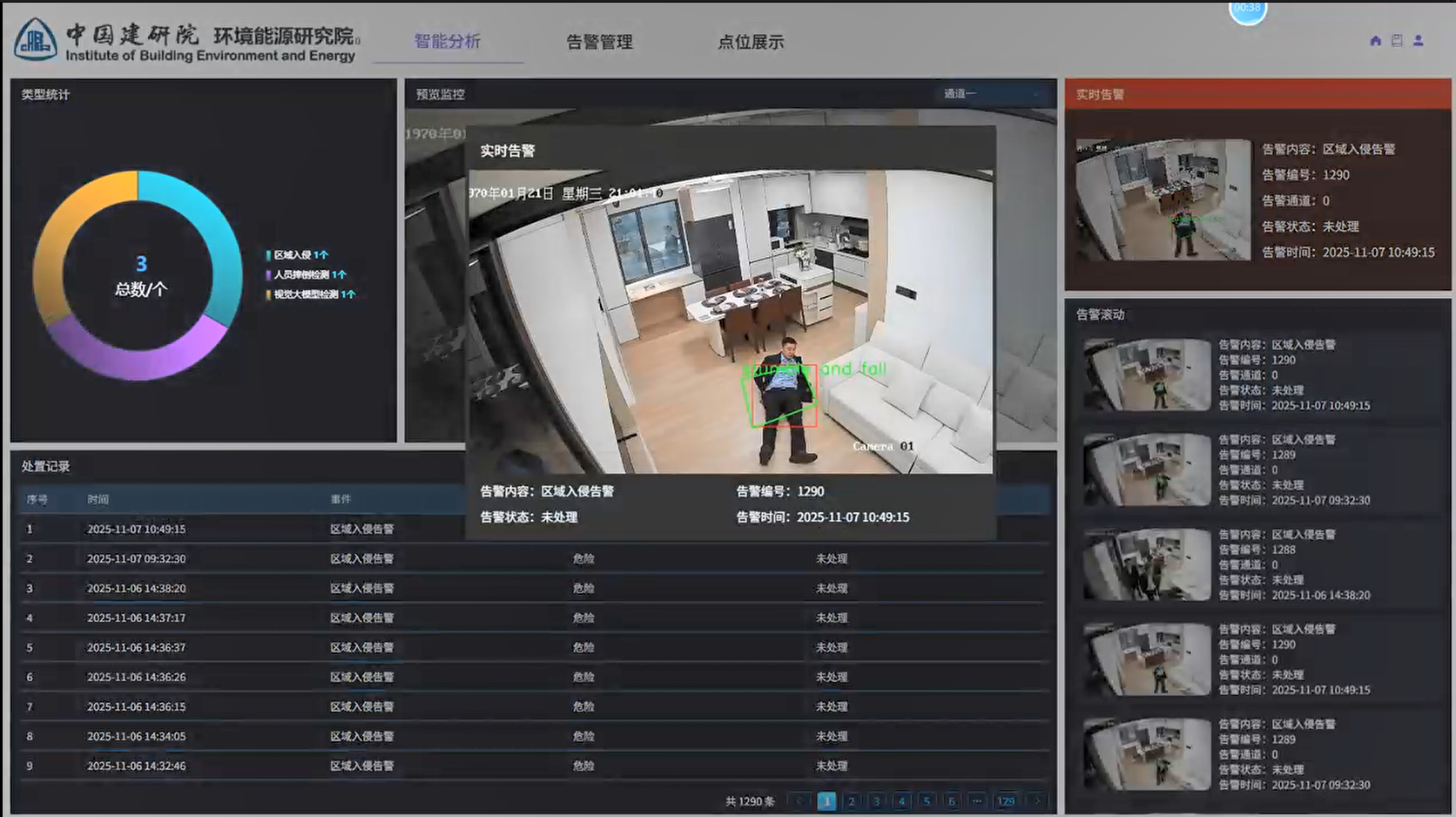The image size is (1456, 817).
Task: Expand the 通道一 channel dropdown
Action: point(991,94)
